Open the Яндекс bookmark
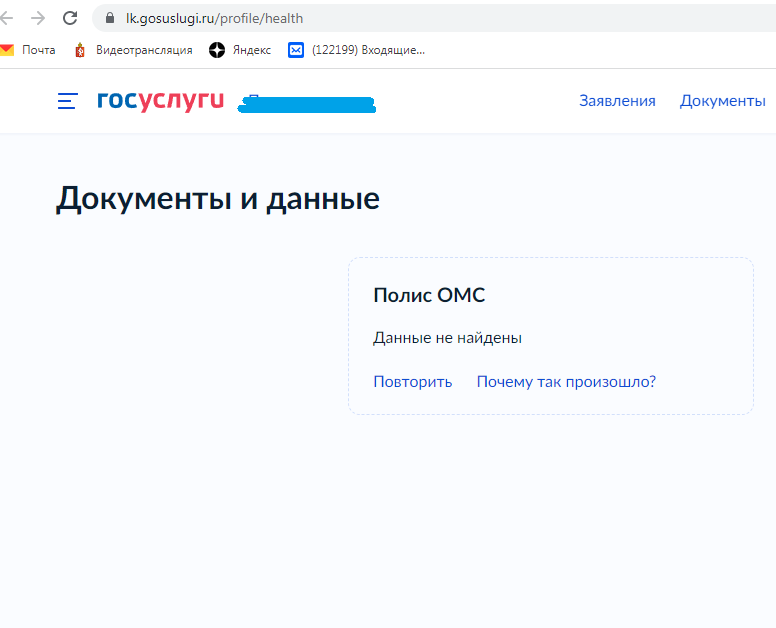776x628 pixels. [x=240, y=50]
